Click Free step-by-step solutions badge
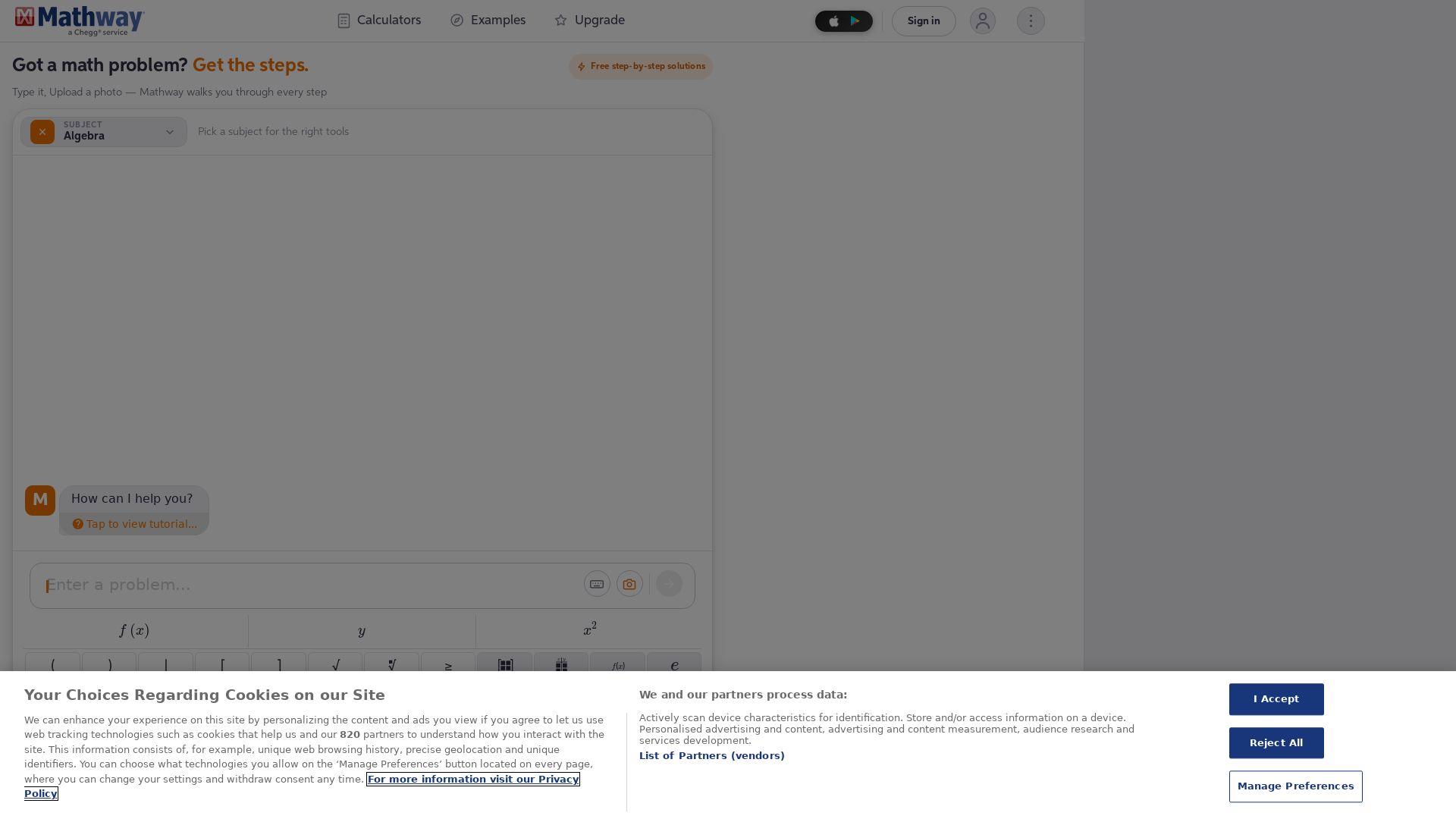This screenshot has height=819, width=1456. pos(641,67)
